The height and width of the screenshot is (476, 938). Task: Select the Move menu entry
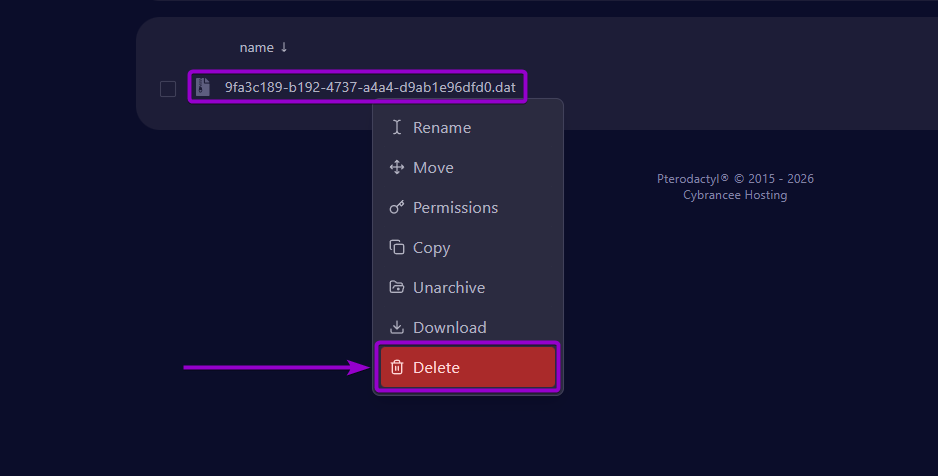(433, 168)
